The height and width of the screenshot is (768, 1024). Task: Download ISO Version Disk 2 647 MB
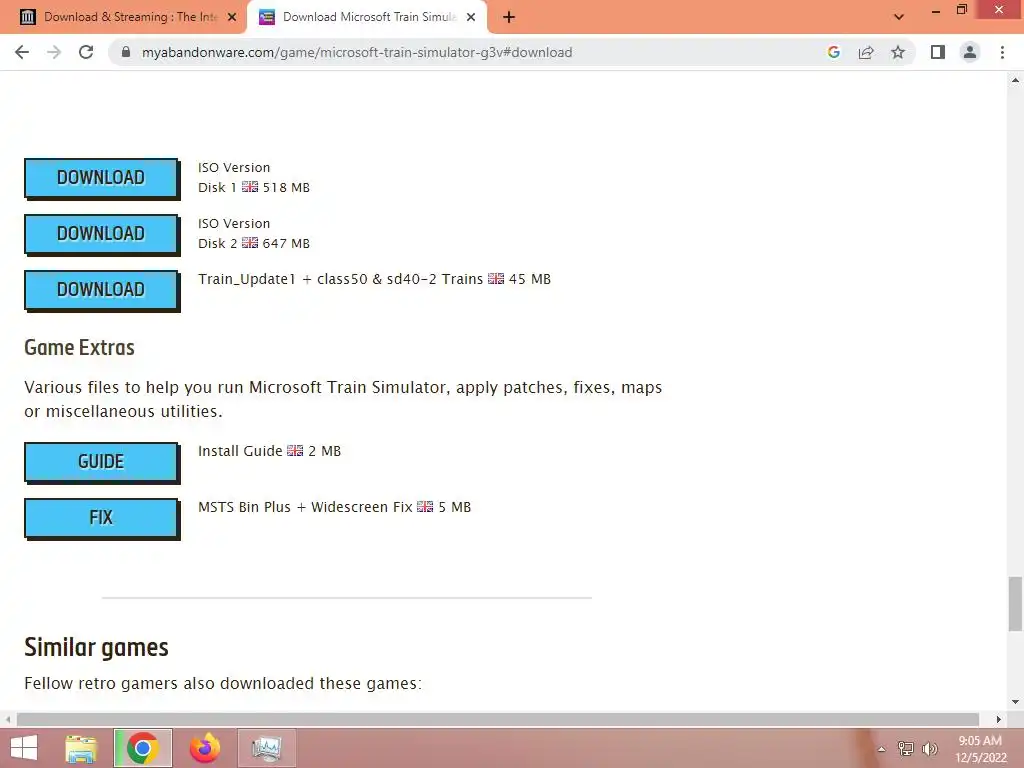(101, 234)
